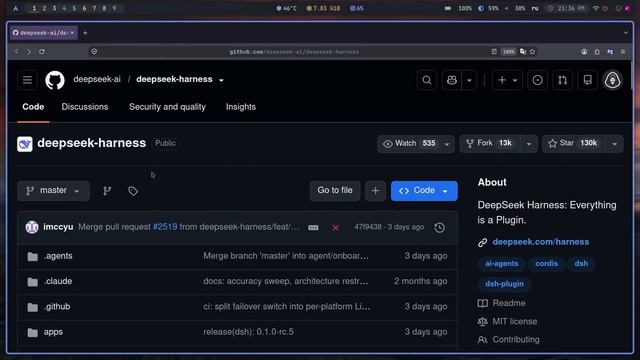640x360 pixels.
Task: Open the .claude folder
Action: [x=58, y=281]
